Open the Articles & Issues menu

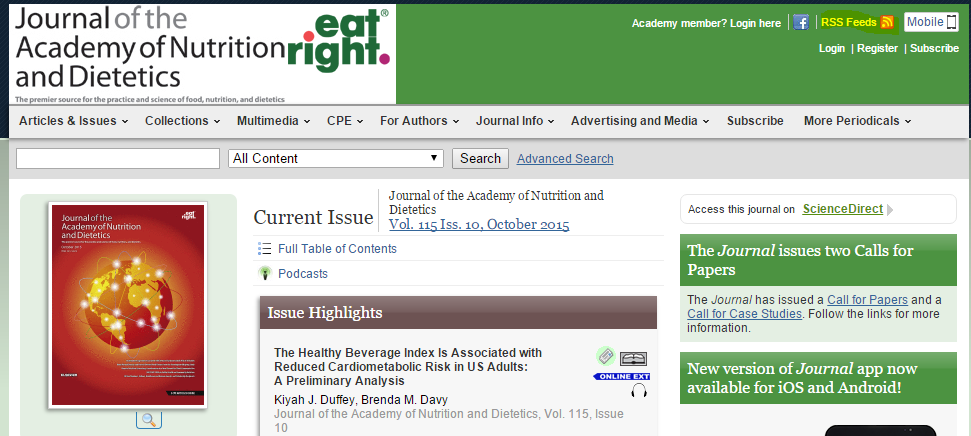click(x=74, y=121)
